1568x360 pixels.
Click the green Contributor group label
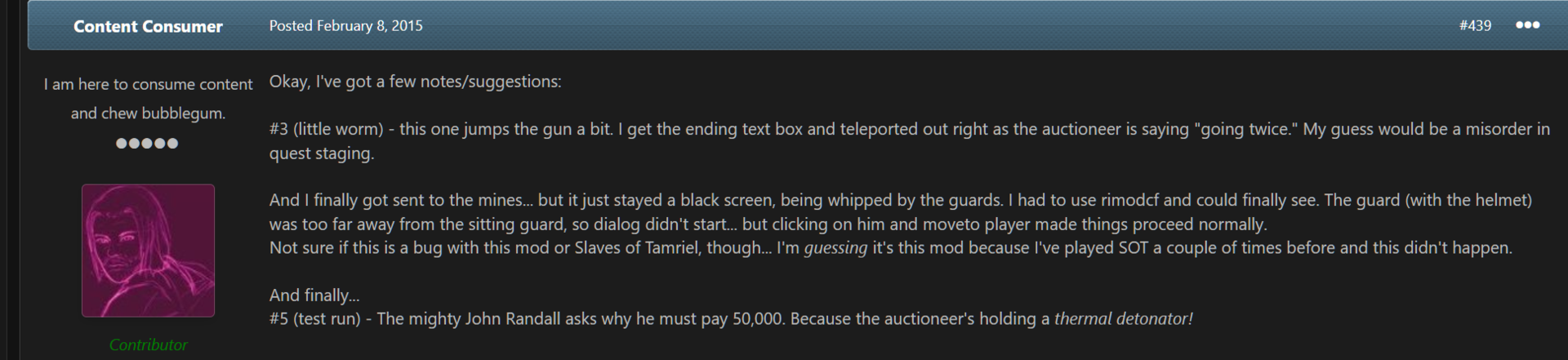pyautogui.click(x=148, y=344)
